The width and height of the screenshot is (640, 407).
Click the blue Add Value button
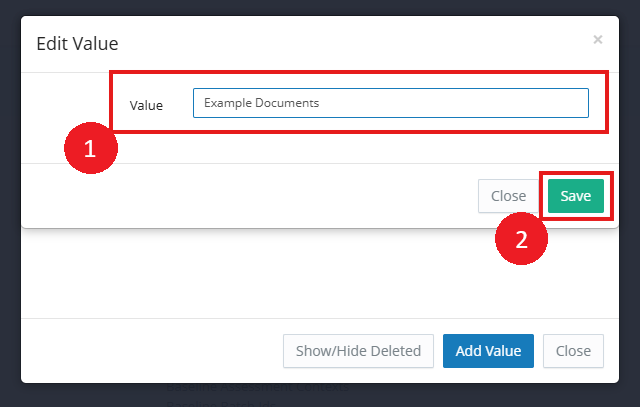488,351
